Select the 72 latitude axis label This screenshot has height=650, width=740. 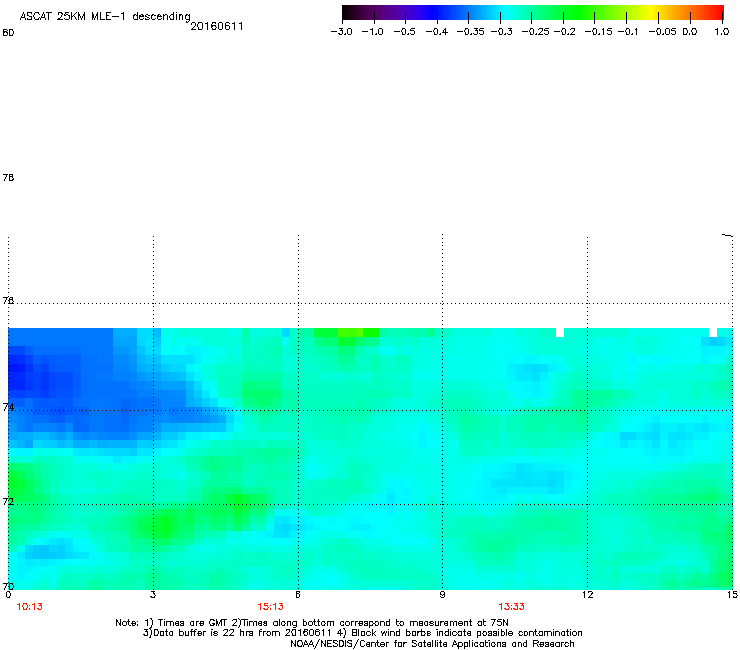(x=8, y=501)
